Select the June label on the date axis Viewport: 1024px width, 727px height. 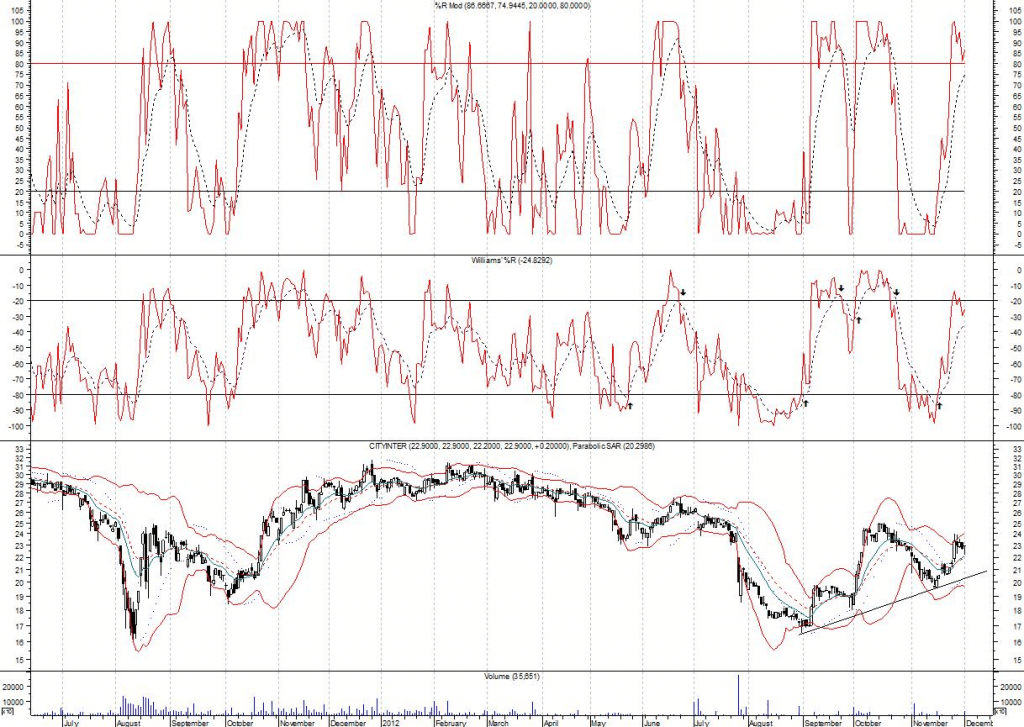(655, 719)
